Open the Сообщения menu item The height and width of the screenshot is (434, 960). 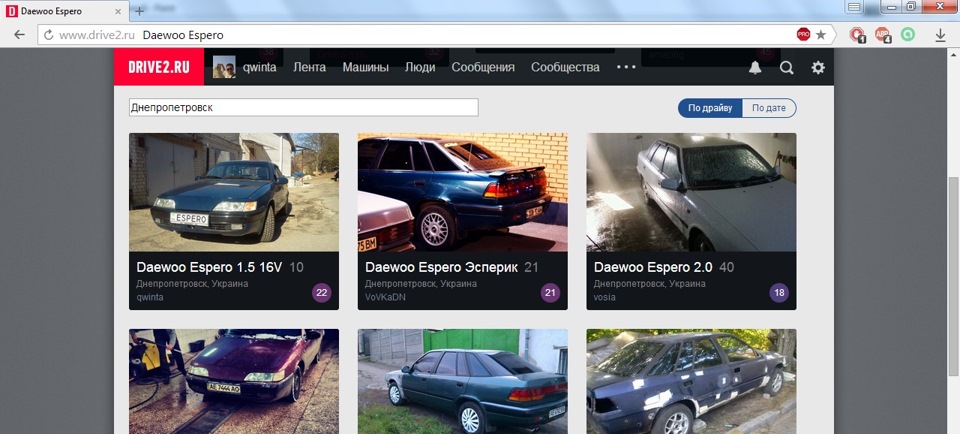tap(483, 67)
